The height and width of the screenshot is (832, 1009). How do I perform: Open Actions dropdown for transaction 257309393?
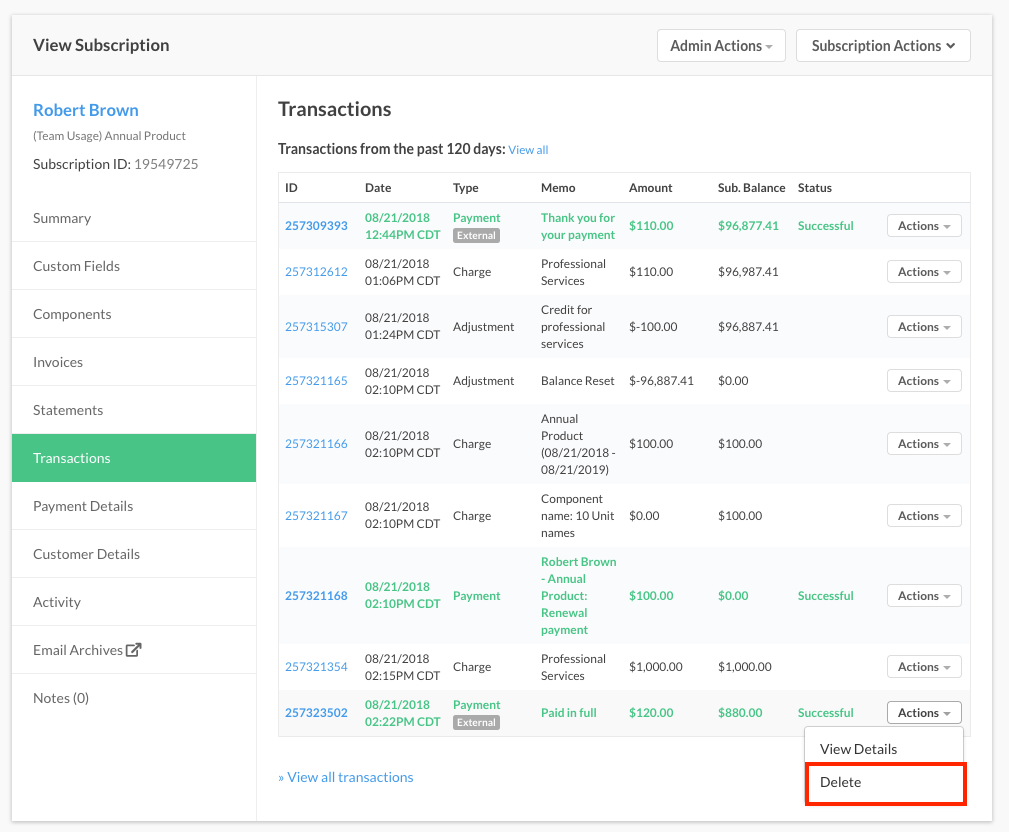pyautogui.click(x=924, y=226)
